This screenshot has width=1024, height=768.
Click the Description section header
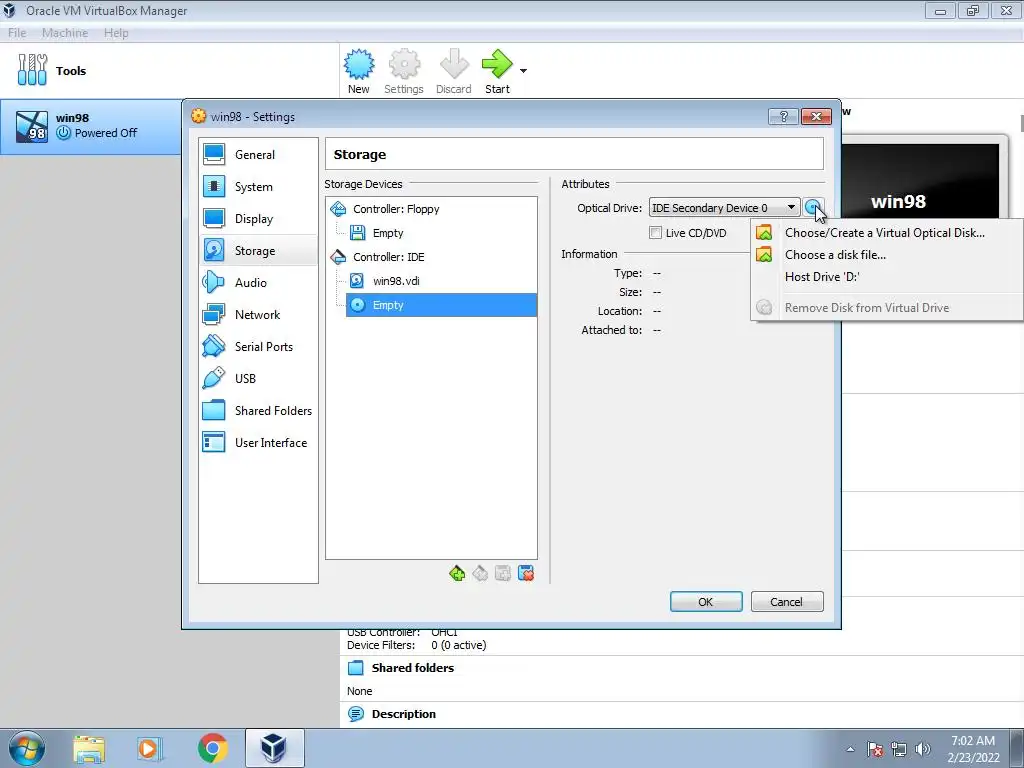(x=403, y=714)
